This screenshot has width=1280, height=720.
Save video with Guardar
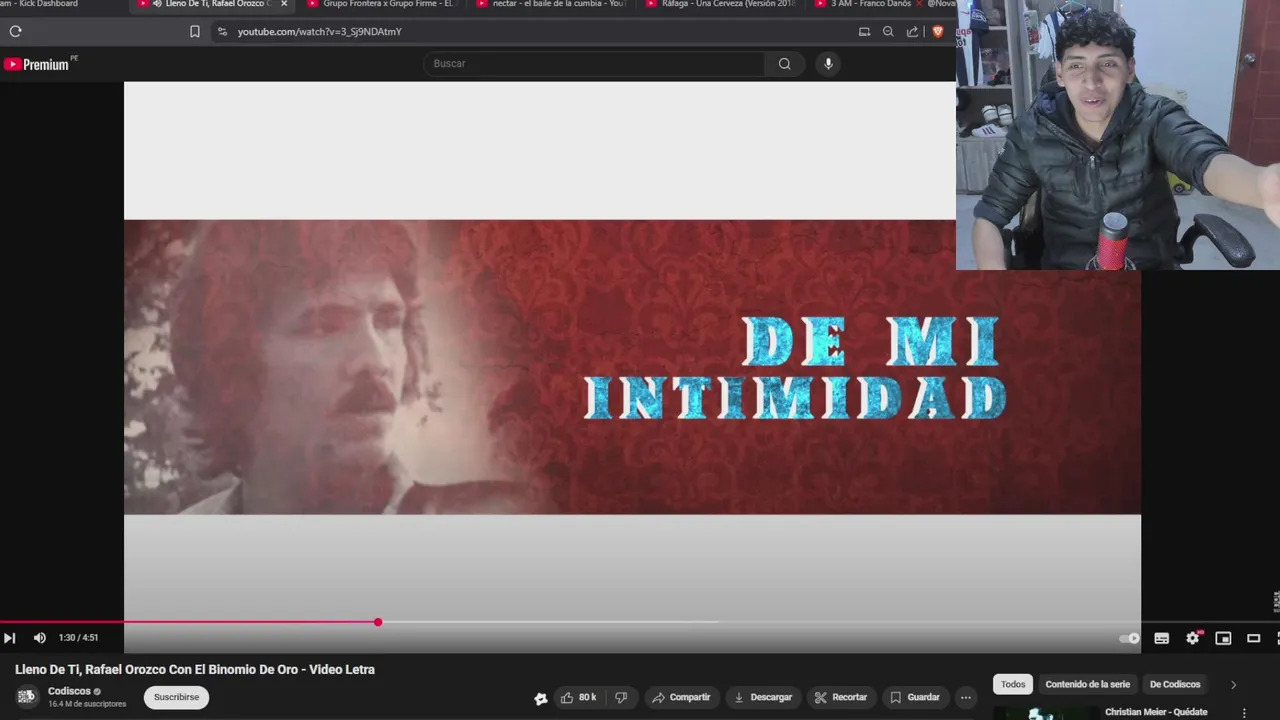915,697
